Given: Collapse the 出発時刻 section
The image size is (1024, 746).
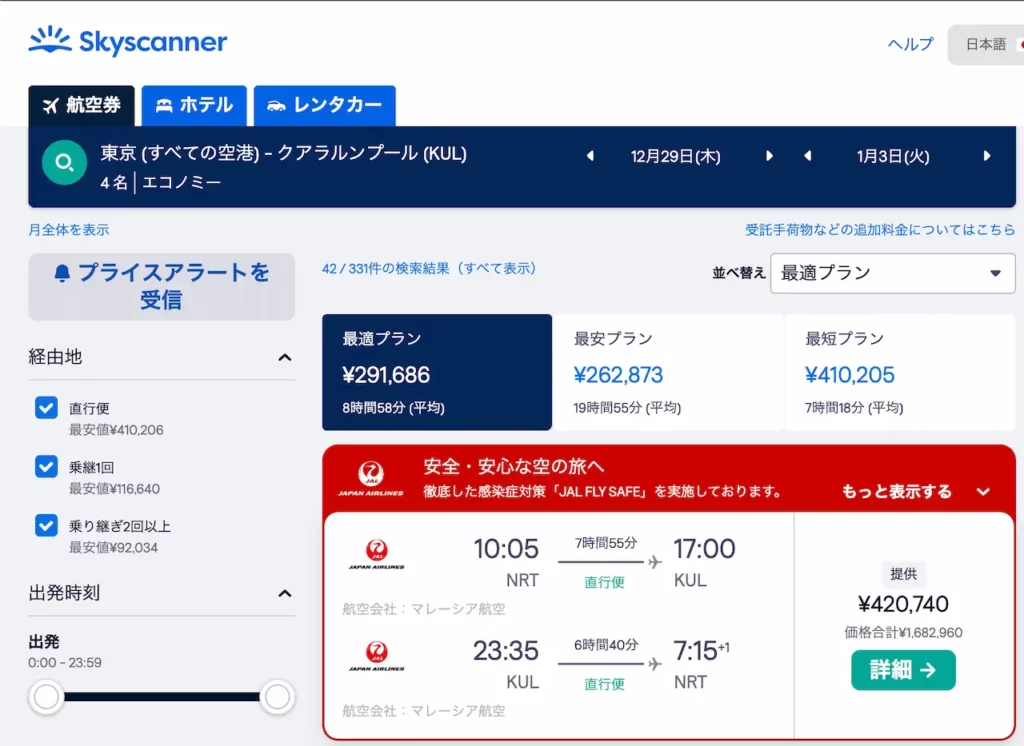Looking at the screenshot, I should coord(285,593).
